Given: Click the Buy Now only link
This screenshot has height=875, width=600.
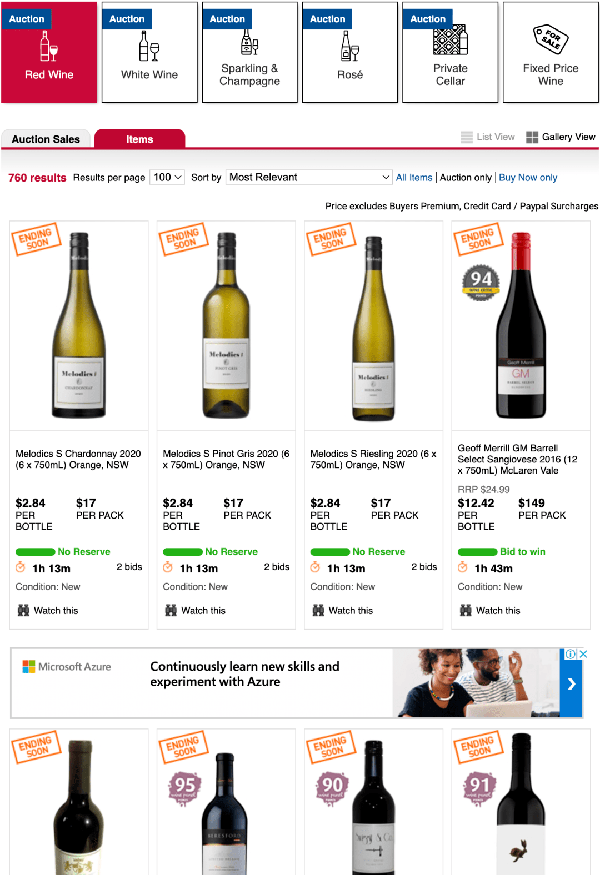Looking at the screenshot, I should click(528, 177).
